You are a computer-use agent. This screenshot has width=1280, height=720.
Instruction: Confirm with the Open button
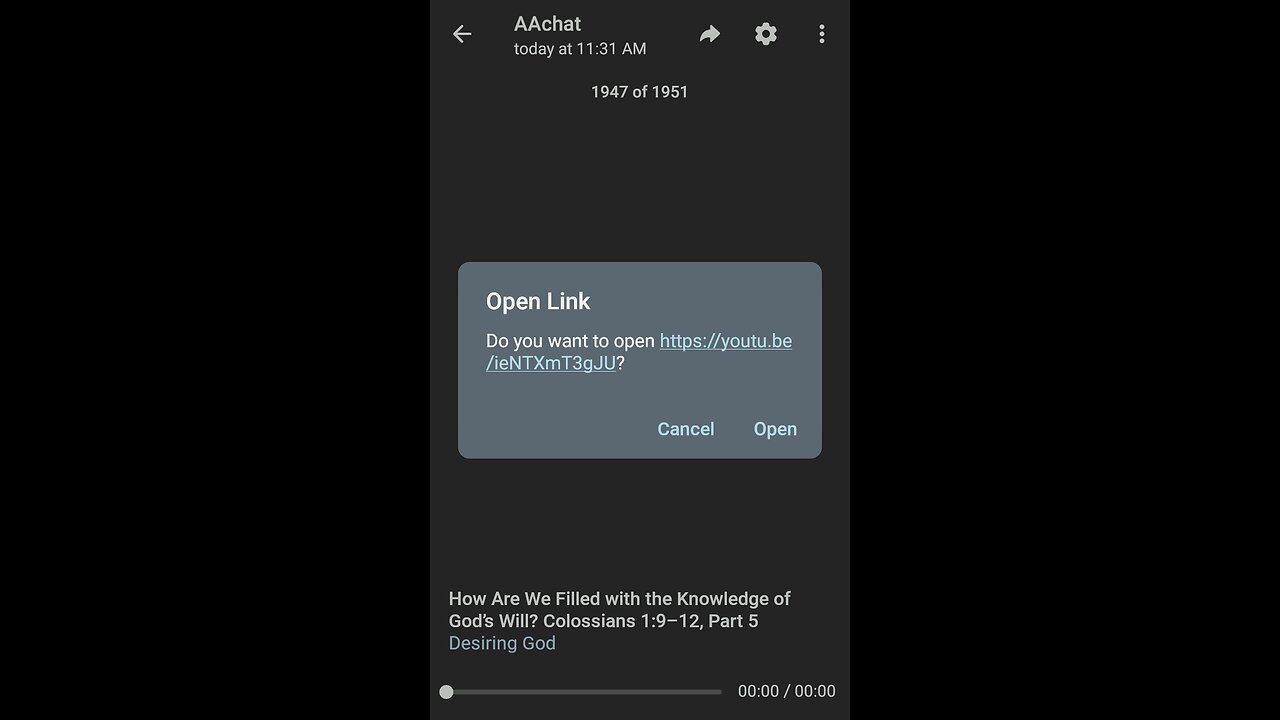point(775,429)
